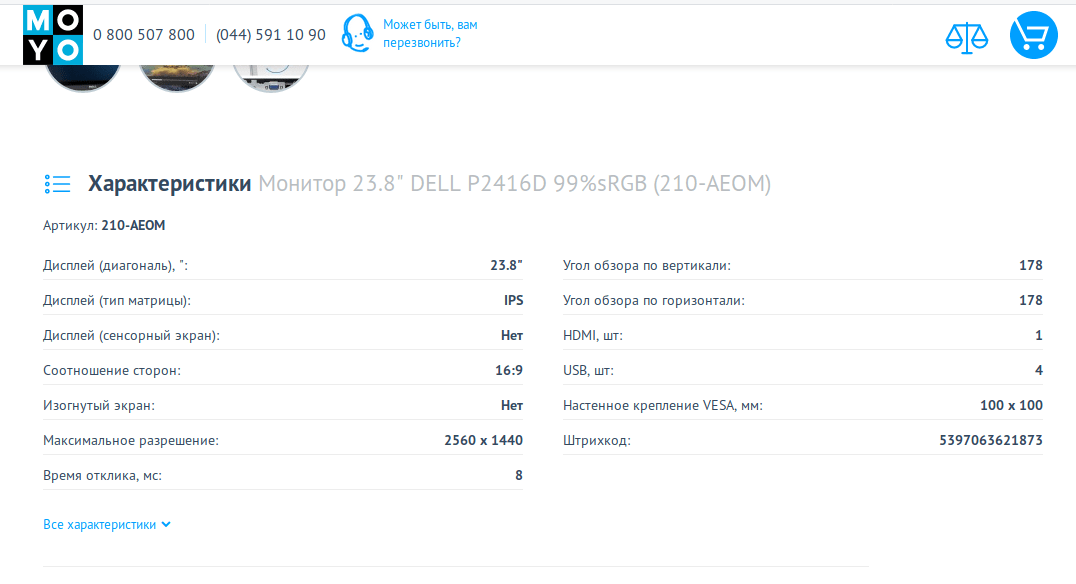
Task: Select the second product thumbnail
Action: [x=177, y=77]
